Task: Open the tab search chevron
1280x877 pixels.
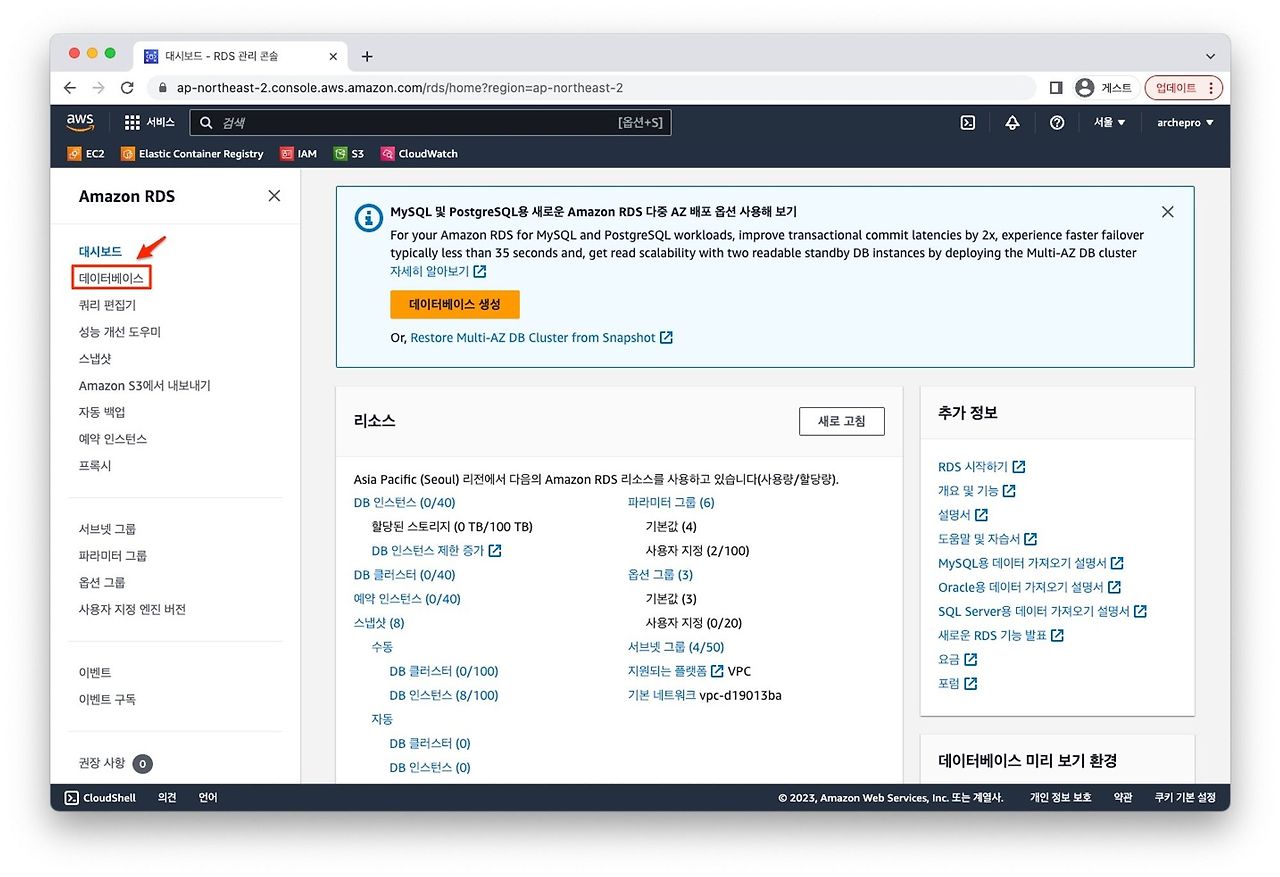Action: [x=1211, y=56]
